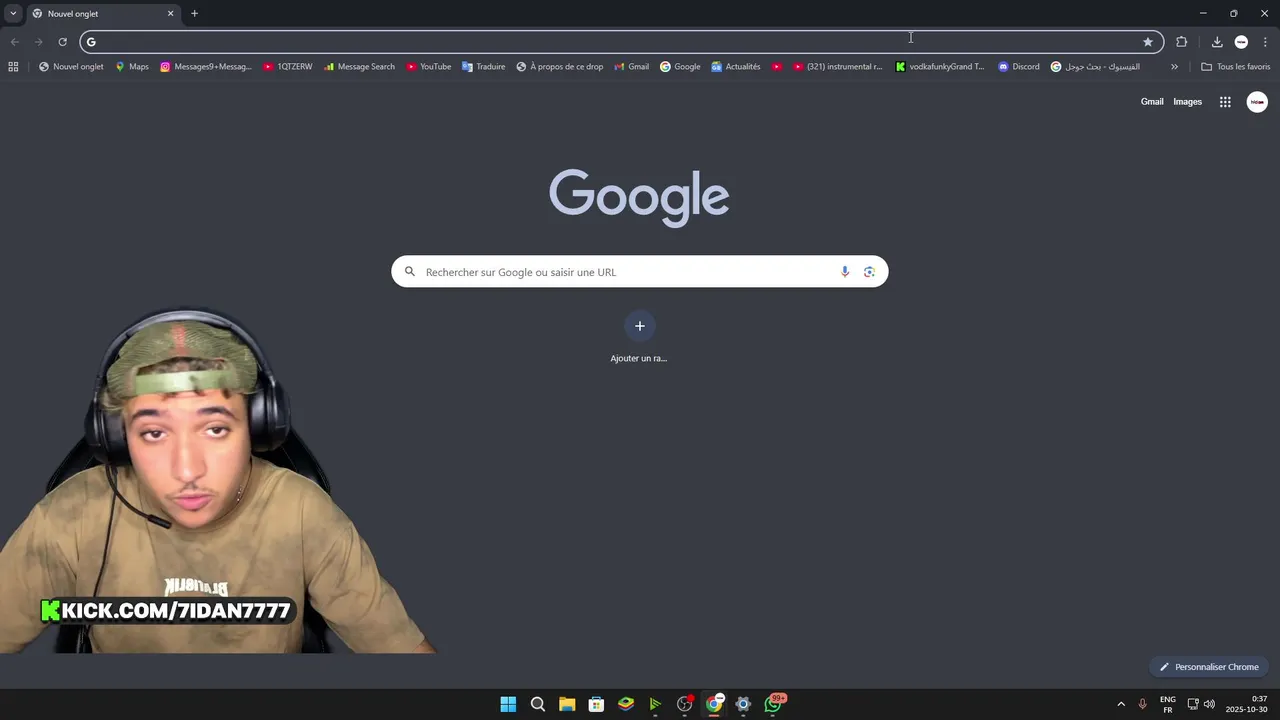Start voice search with microphone icon
Screen dimensions: 1280x720
pos(845,272)
